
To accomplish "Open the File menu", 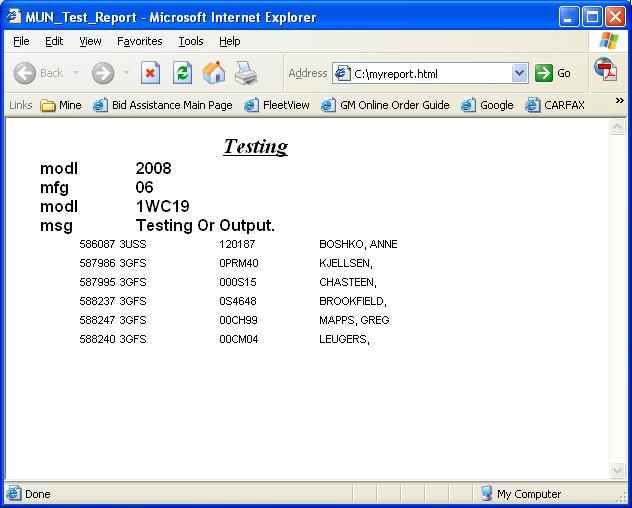I will click(21, 41).
